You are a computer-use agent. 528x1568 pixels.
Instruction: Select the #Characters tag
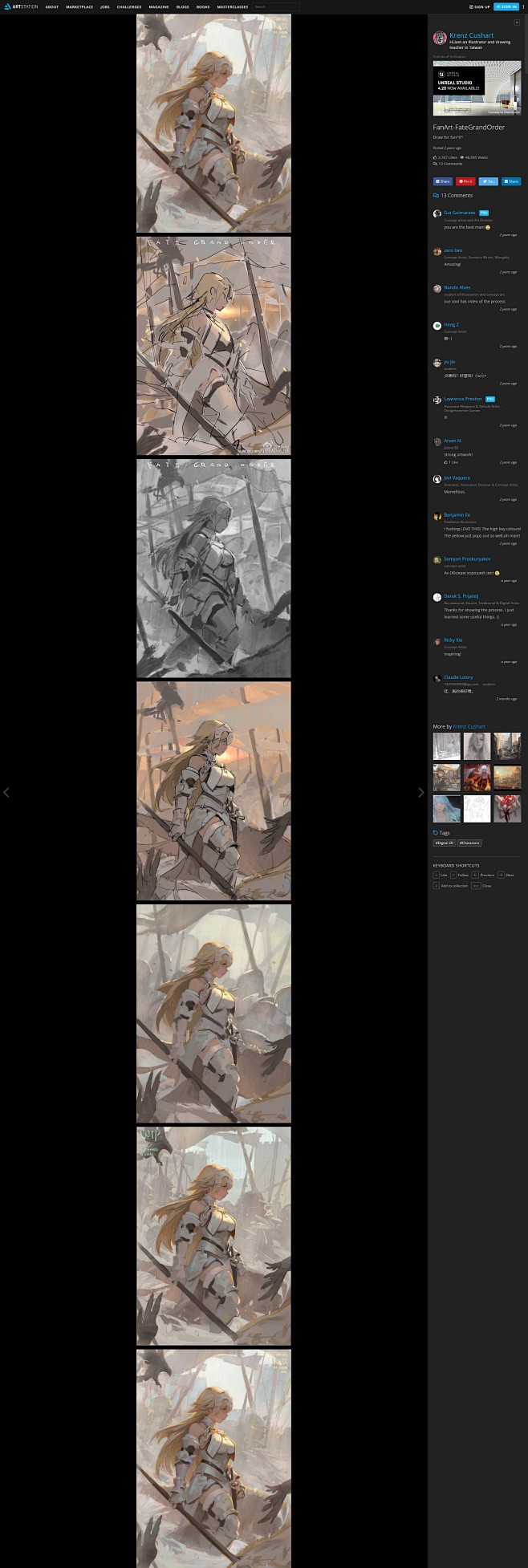pos(470,843)
